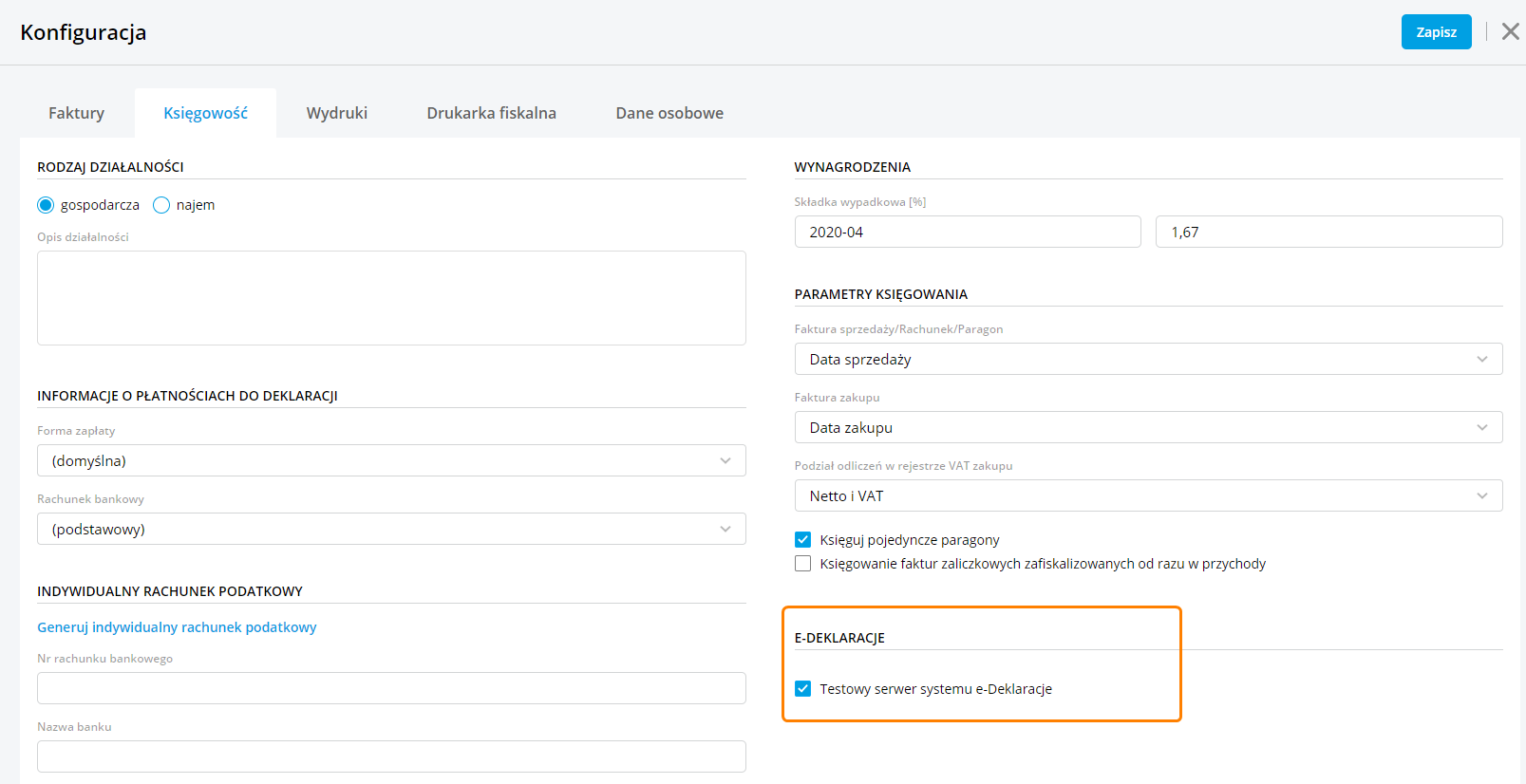Image resolution: width=1526 pixels, height=784 pixels.
Task: Disable Testowy serwer systemu e-Deklaracje checkbox
Action: (803, 689)
